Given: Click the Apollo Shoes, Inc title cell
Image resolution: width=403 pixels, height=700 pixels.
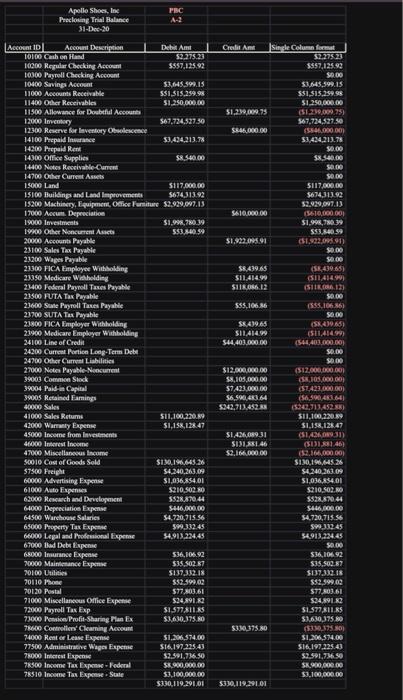Looking at the screenshot, I should pyautogui.click(x=94, y=11).
